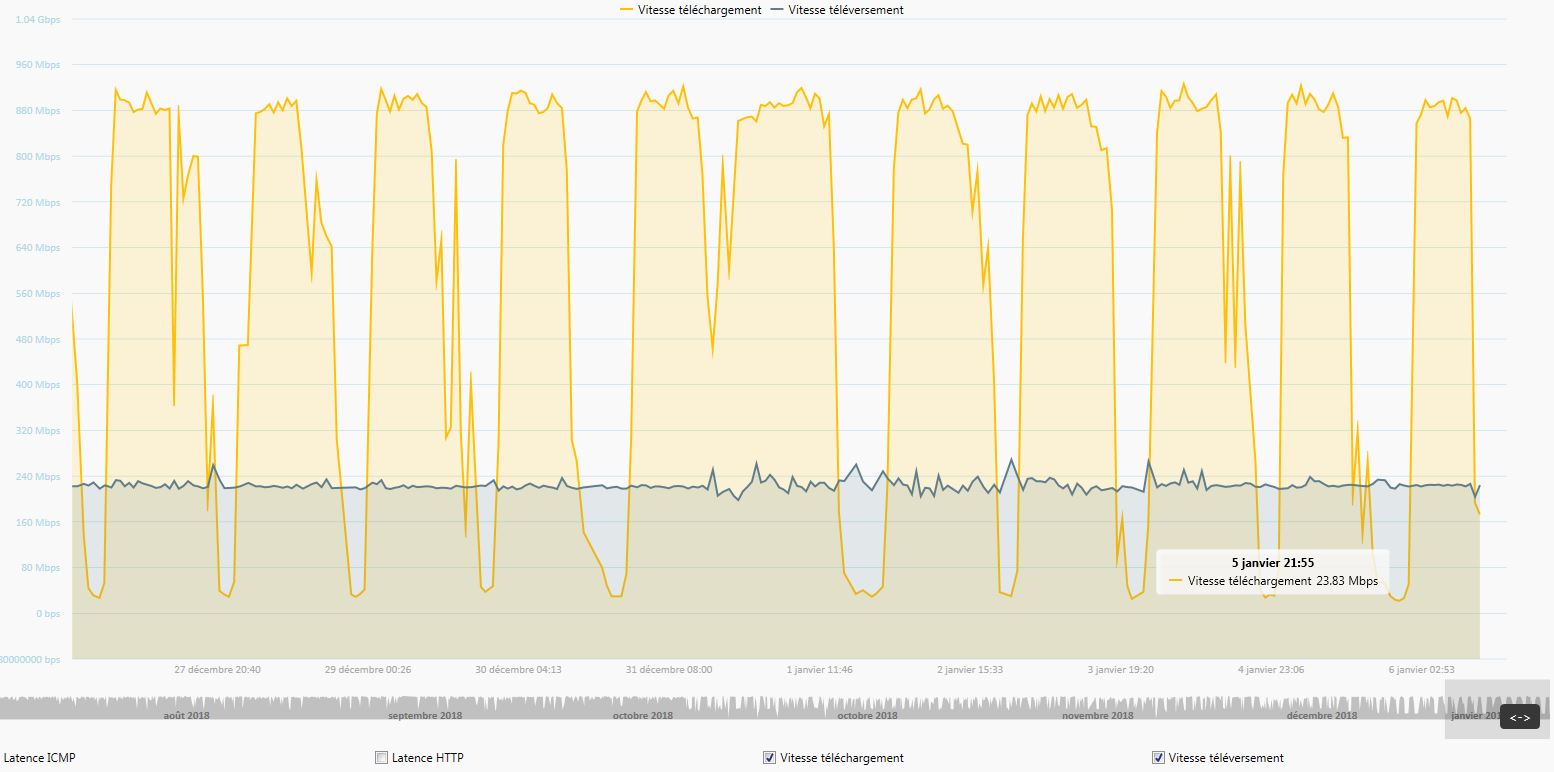
Task: Jump to novembre 2018 in the navigator
Action: tap(1097, 715)
